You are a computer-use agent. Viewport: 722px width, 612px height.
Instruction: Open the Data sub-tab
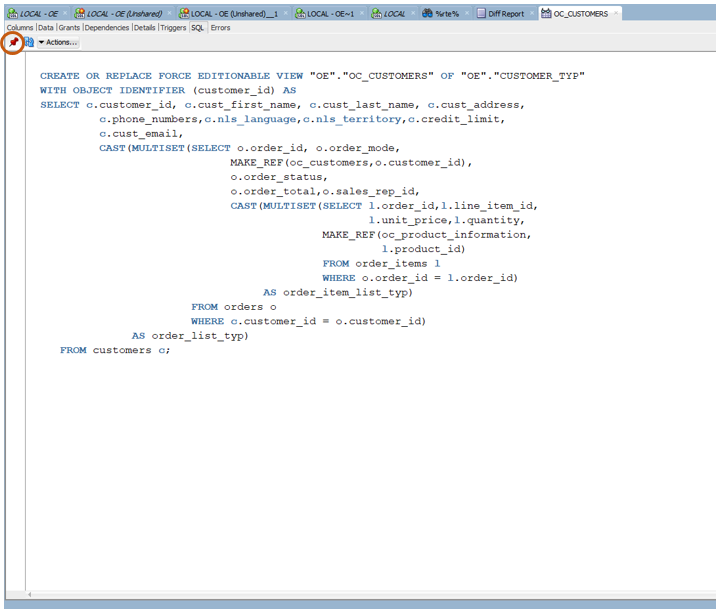[x=46, y=28]
